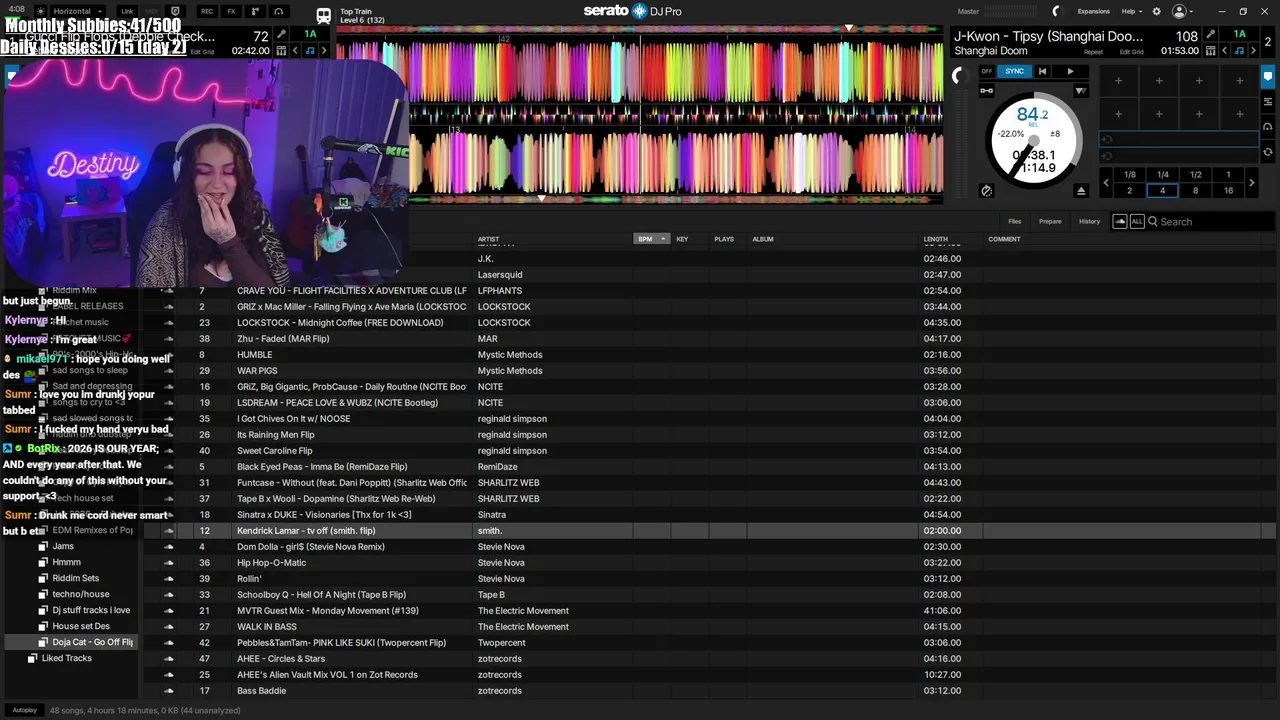Open the techno/house crate
The height and width of the screenshot is (720, 1280).
[81, 594]
